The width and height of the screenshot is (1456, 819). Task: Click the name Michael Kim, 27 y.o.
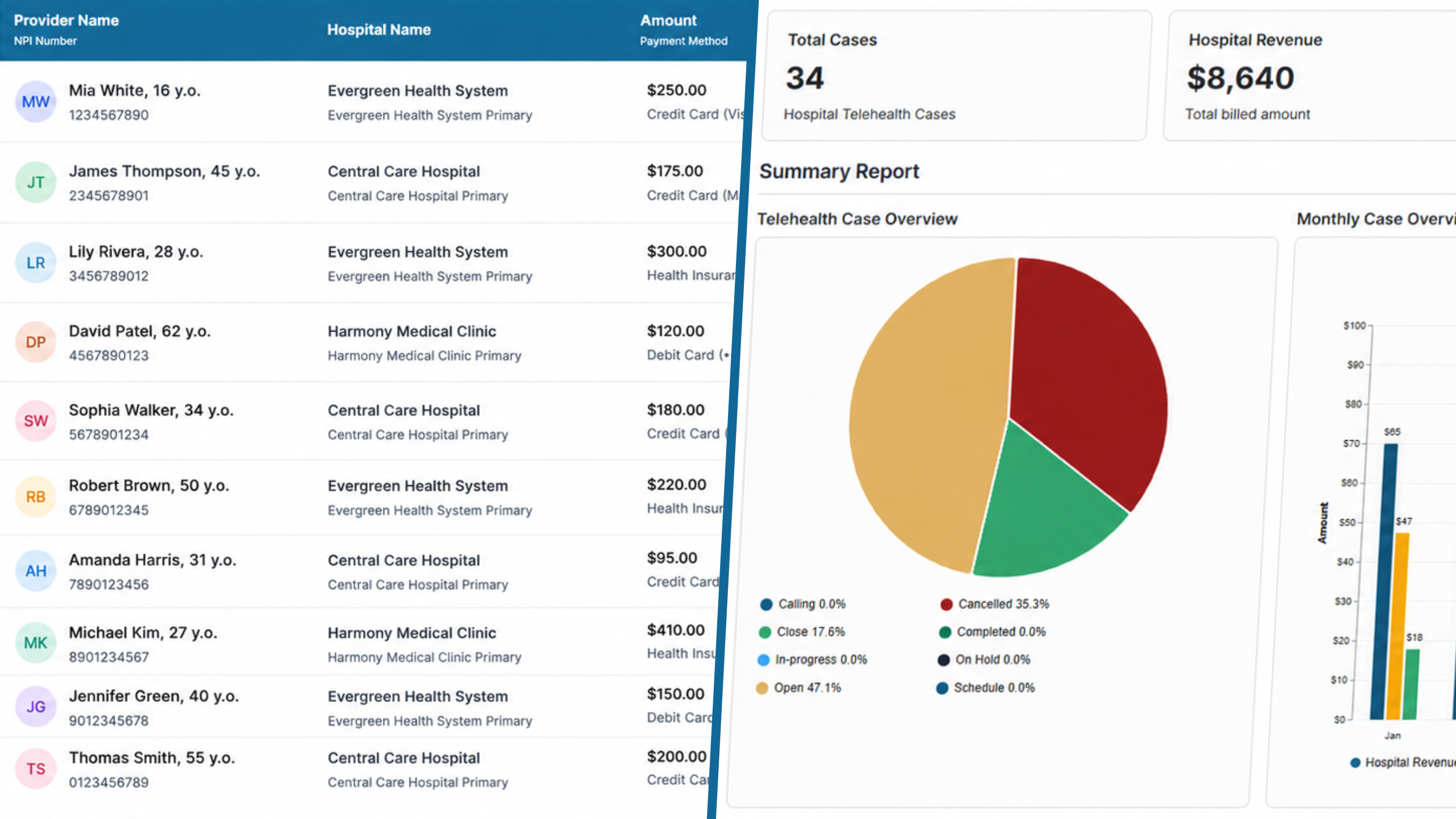click(x=143, y=632)
